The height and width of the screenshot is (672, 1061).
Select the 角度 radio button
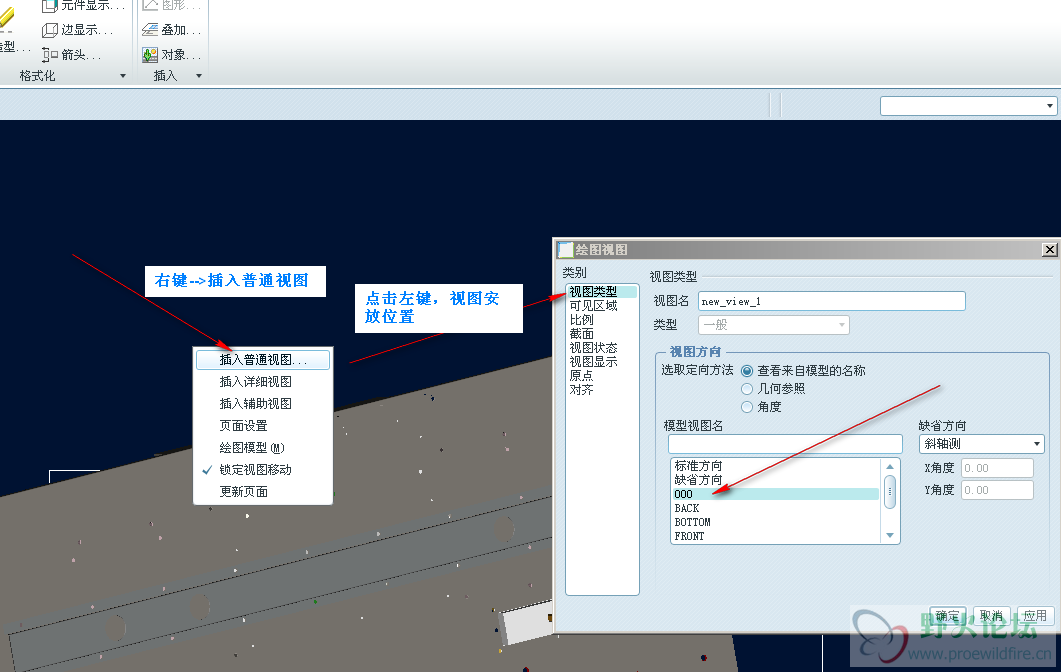pyautogui.click(x=747, y=407)
